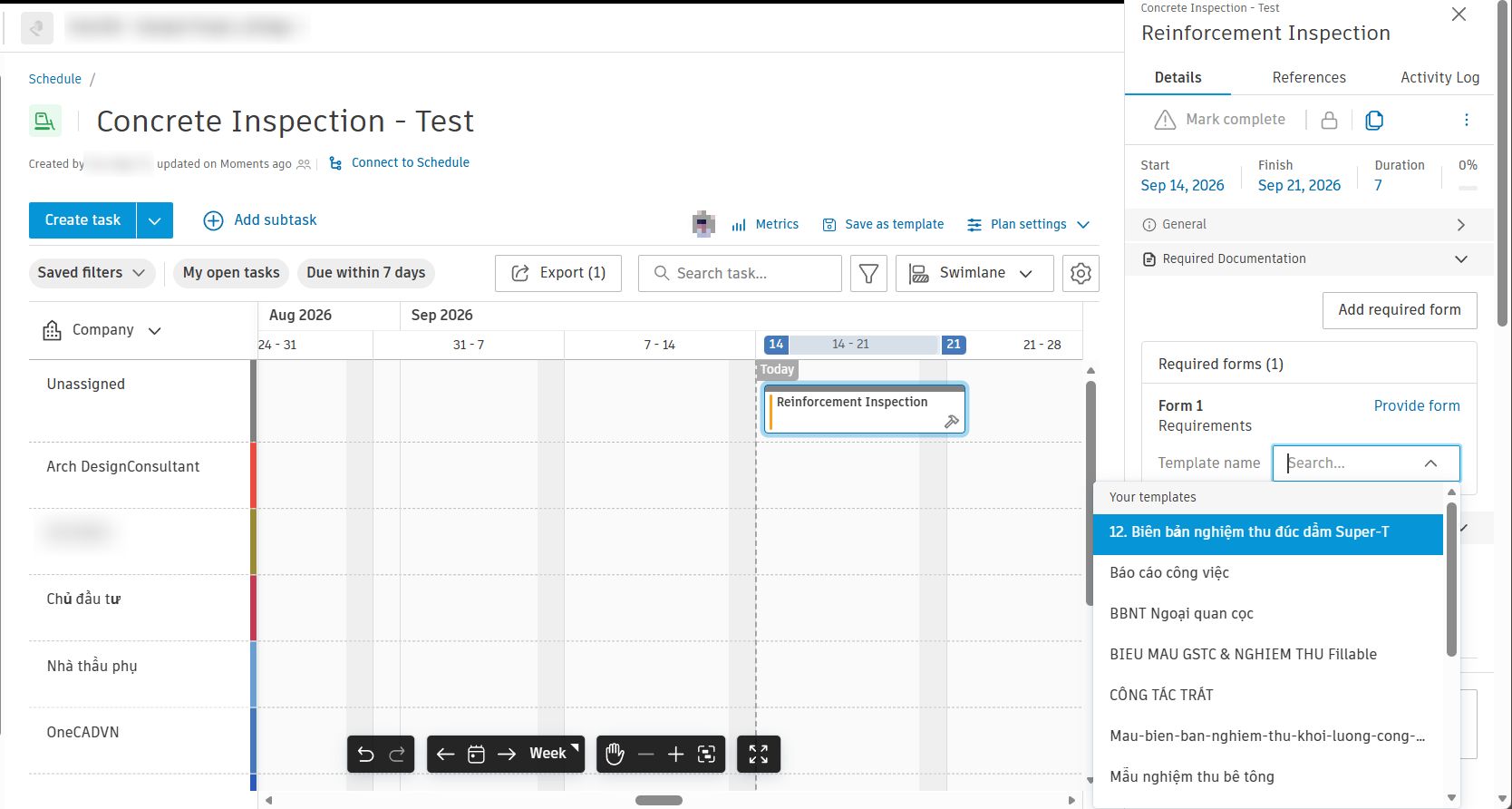Click the Create task button

tap(82, 220)
